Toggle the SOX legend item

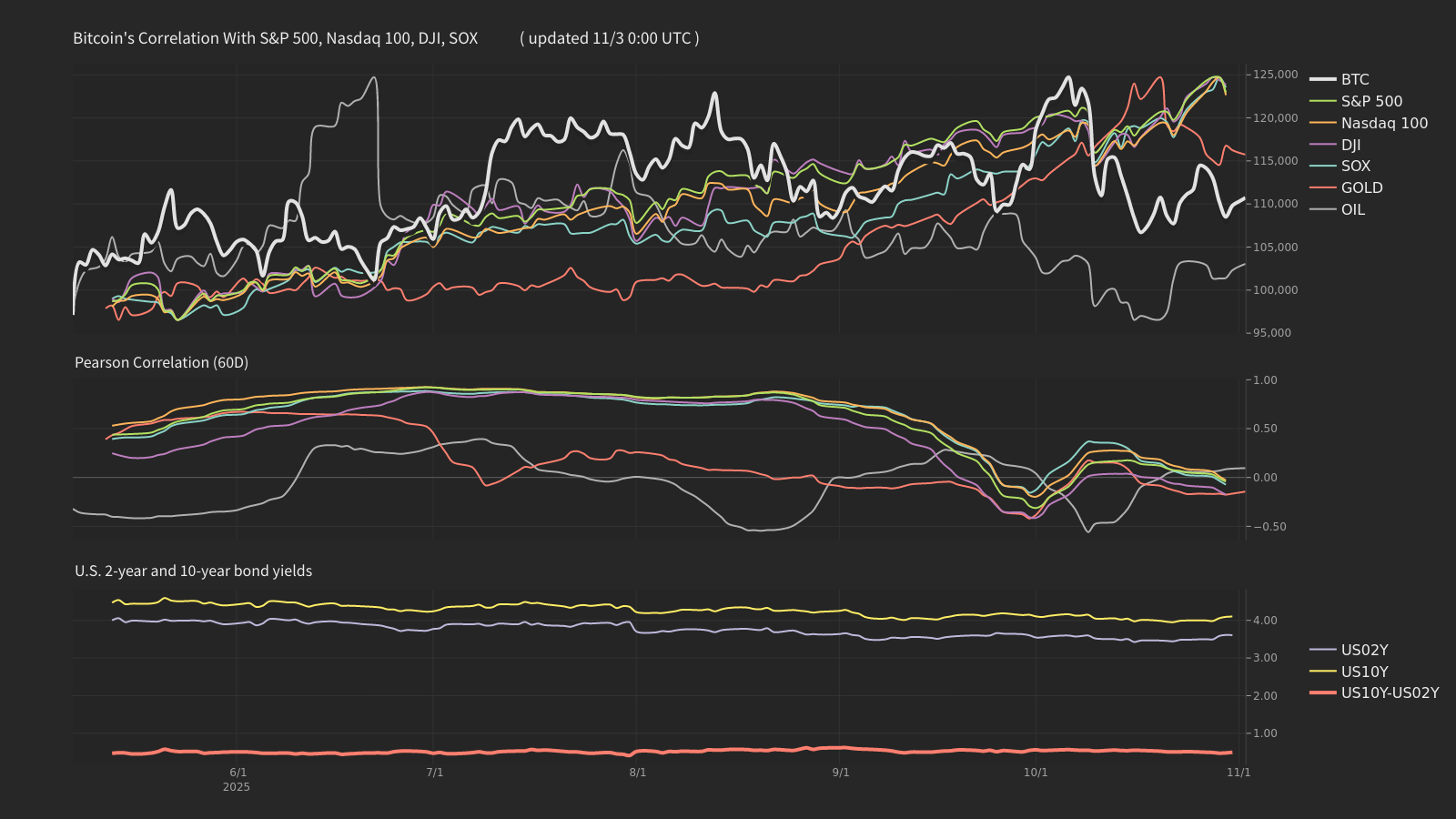pos(1355,166)
